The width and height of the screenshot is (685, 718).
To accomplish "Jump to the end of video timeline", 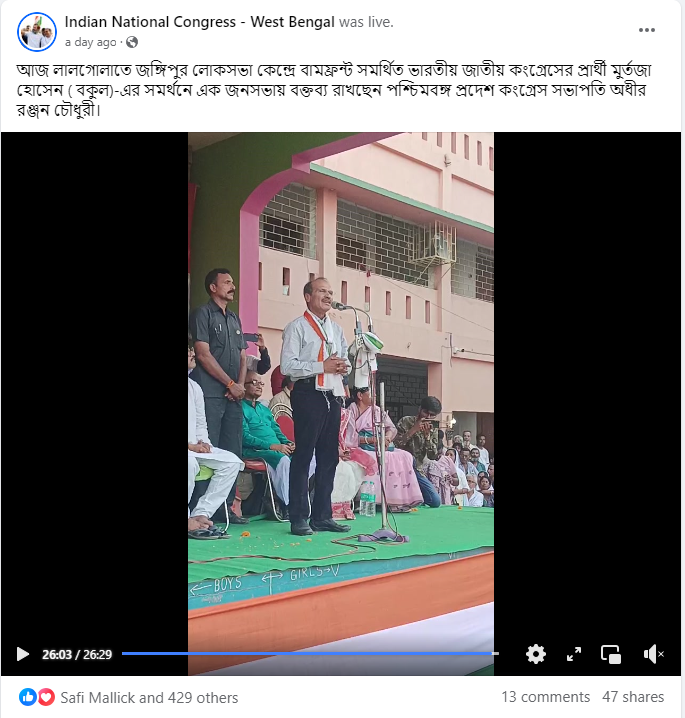I will (x=497, y=653).
